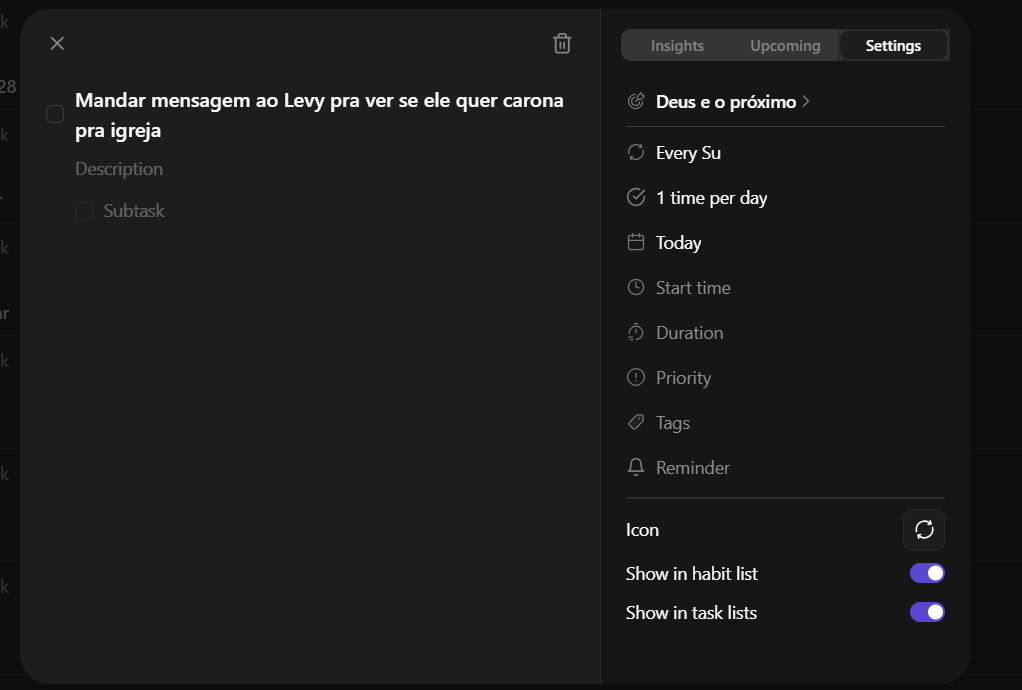Open the 1 time per day option
The width and height of the screenshot is (1022, 690).
[x=711, y=197]
